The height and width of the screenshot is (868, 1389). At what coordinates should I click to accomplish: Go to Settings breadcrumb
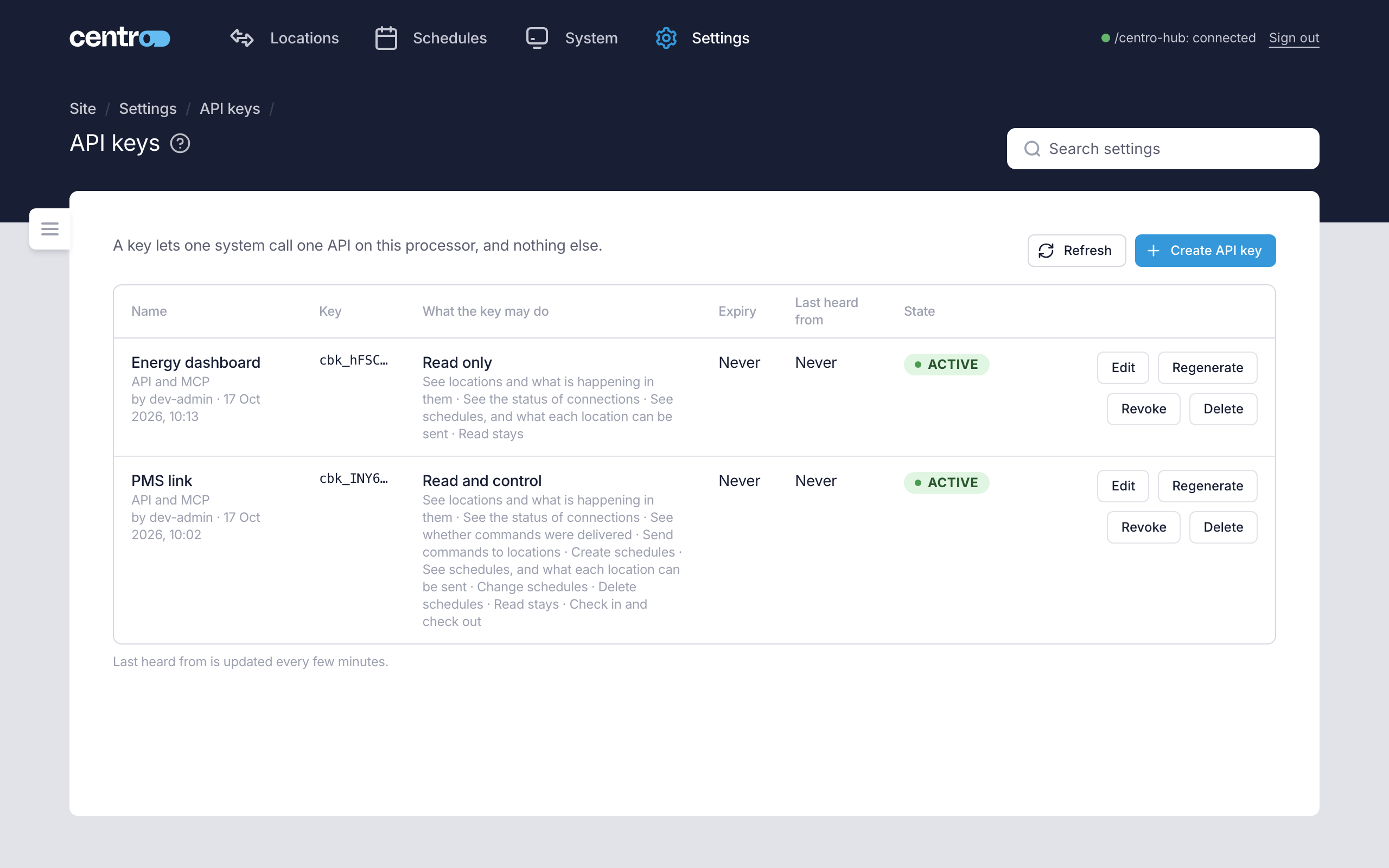(x=148, y=108)
